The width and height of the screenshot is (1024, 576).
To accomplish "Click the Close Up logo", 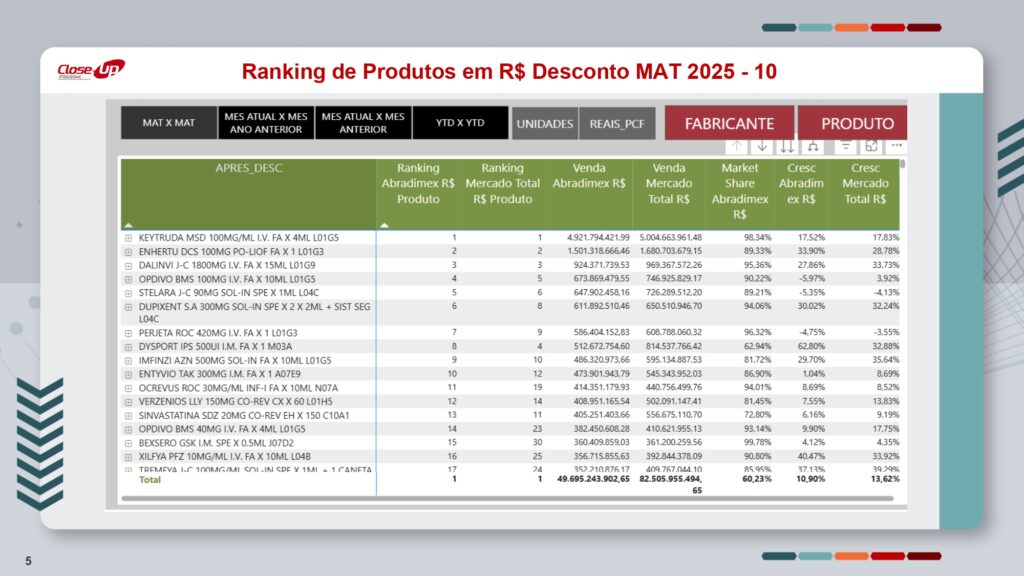I will tap(90, 69).
